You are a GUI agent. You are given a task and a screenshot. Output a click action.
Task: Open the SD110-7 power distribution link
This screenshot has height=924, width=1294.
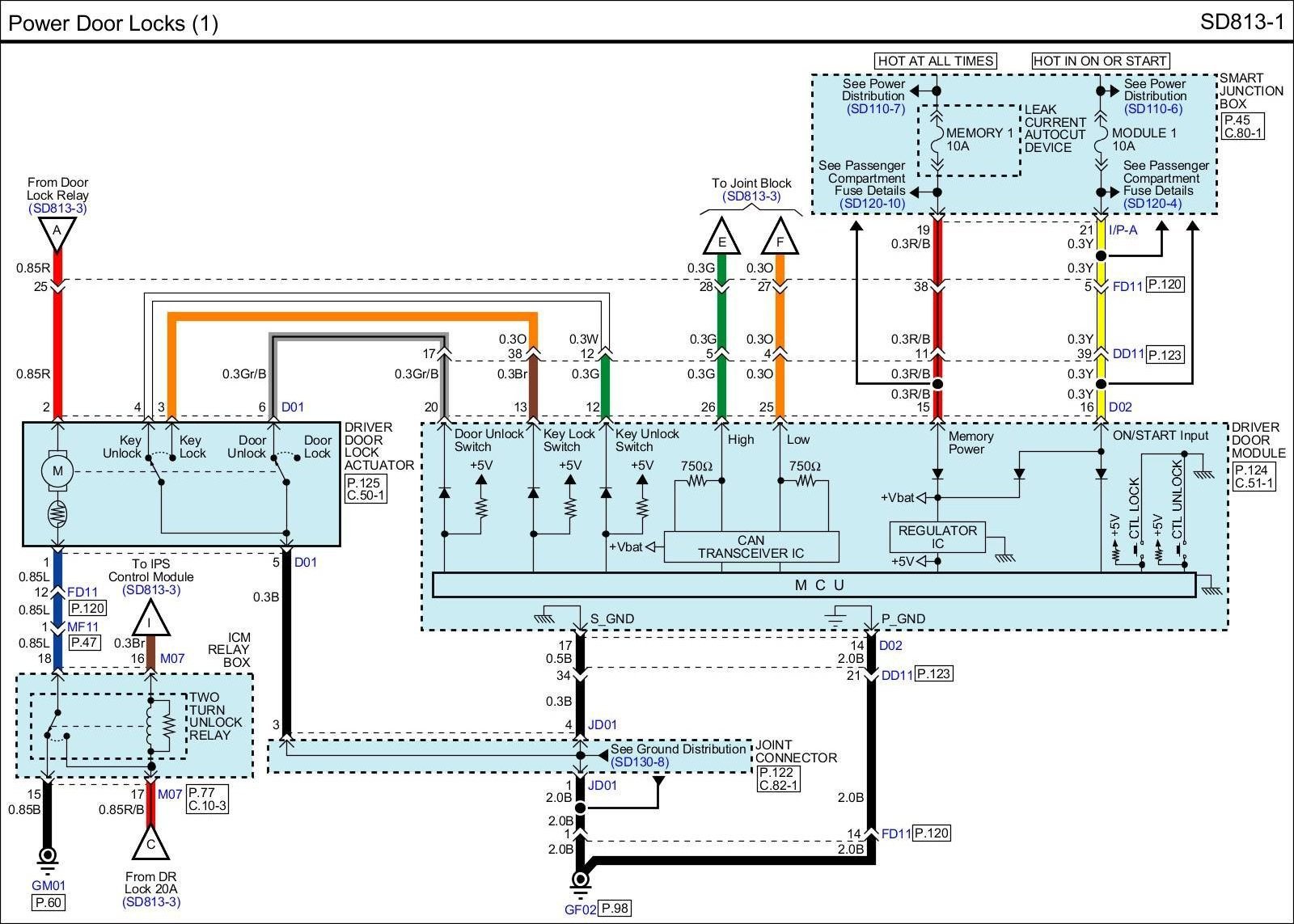pyautogui.click(x=875, y=109)
